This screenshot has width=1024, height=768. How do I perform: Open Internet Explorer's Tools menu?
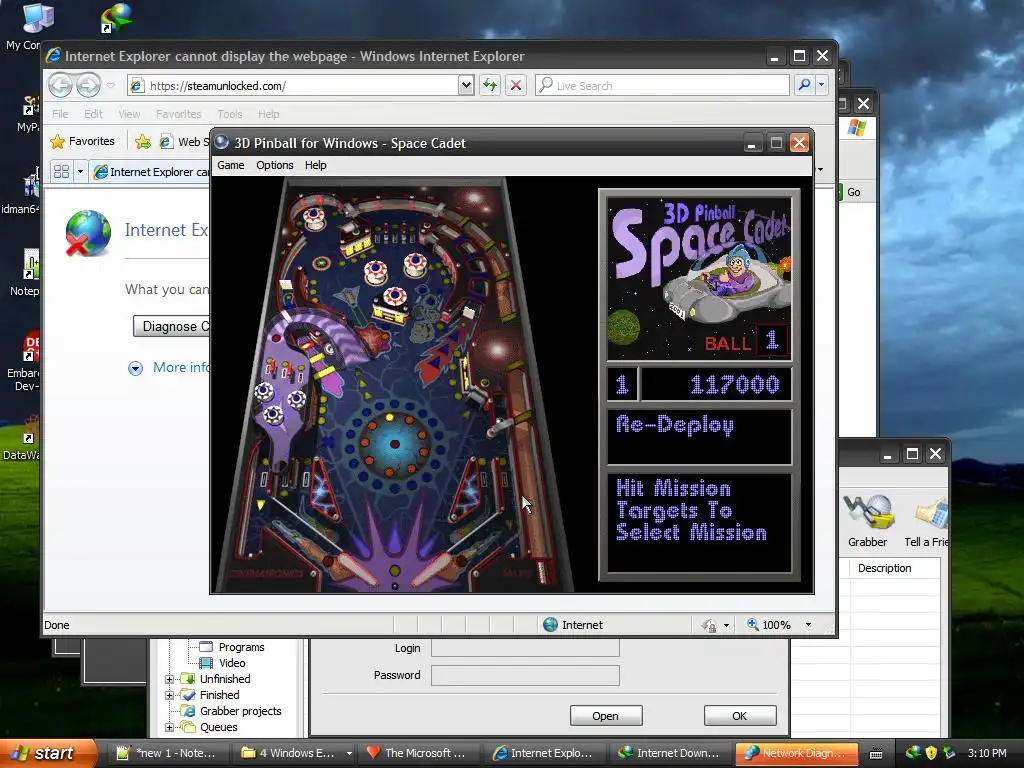point(230,114)
